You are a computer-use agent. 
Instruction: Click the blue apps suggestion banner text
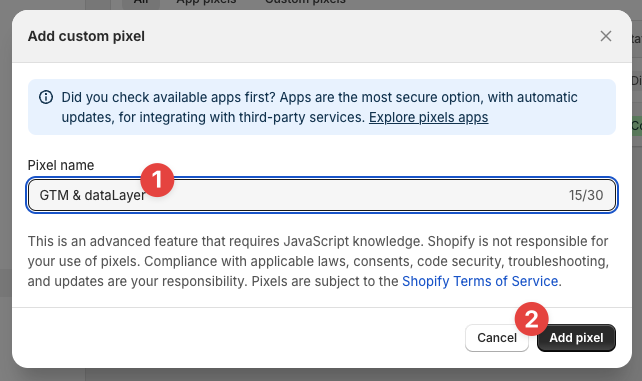coord(319,107)
